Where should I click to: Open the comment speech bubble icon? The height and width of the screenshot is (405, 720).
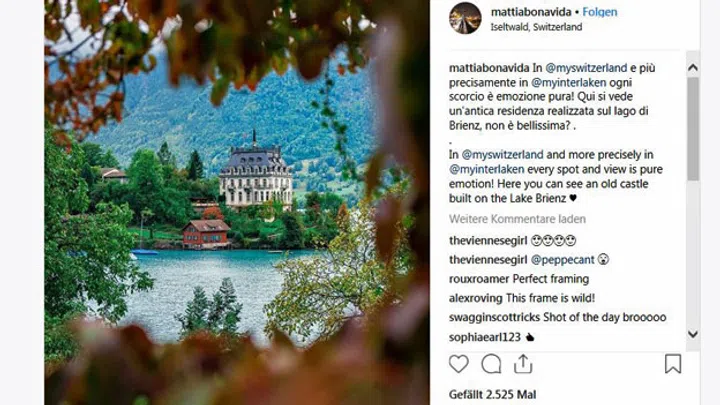(491, 364)
